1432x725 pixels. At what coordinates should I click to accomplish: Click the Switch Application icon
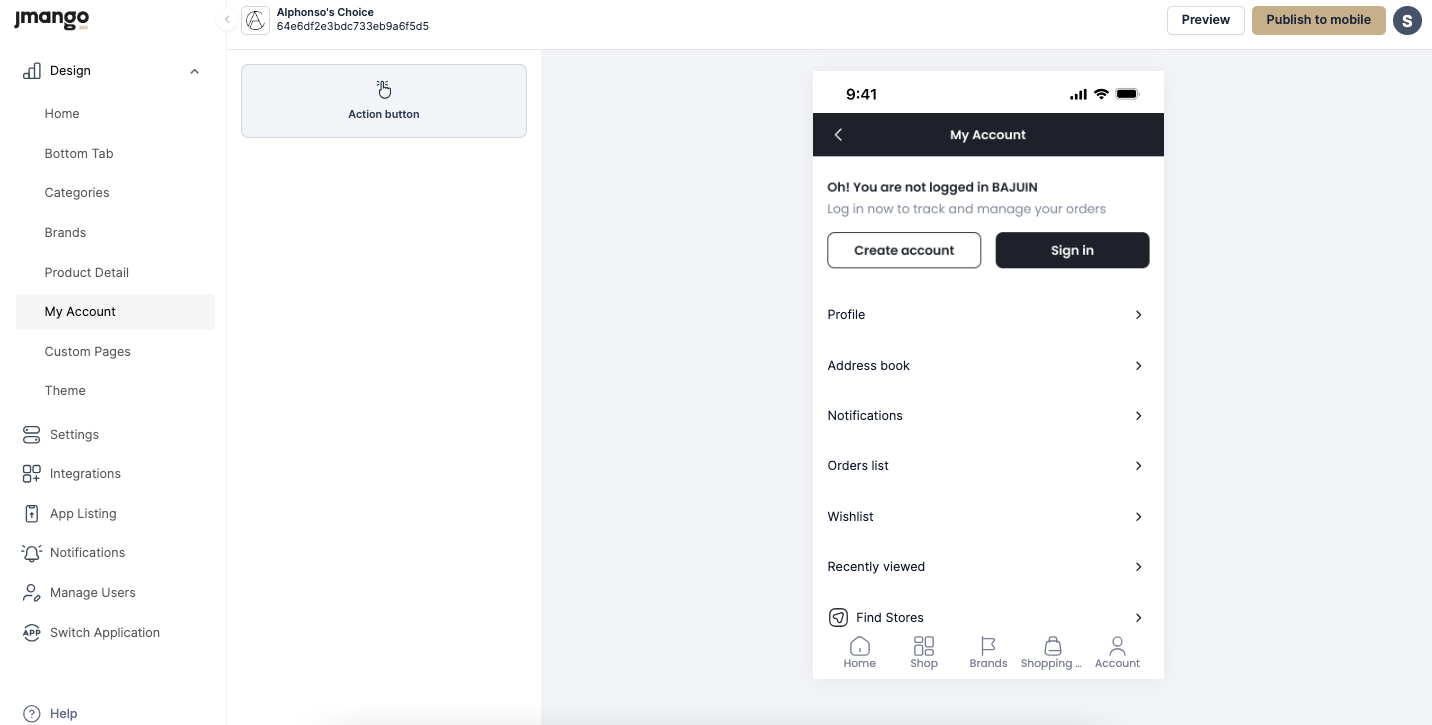pyautogui.click(x=31, y=632)
